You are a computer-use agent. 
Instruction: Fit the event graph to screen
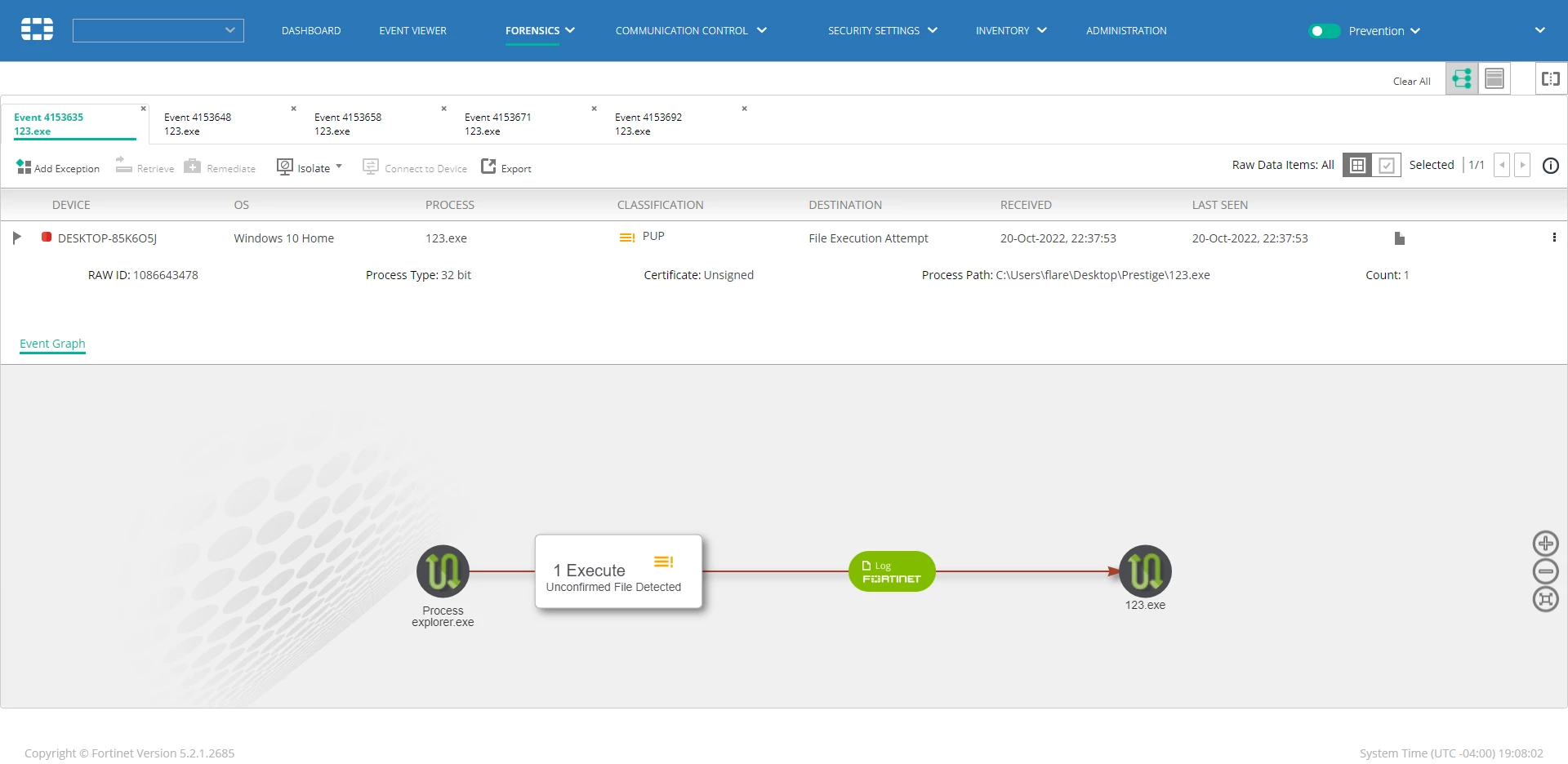click(x=1545, y=599)
